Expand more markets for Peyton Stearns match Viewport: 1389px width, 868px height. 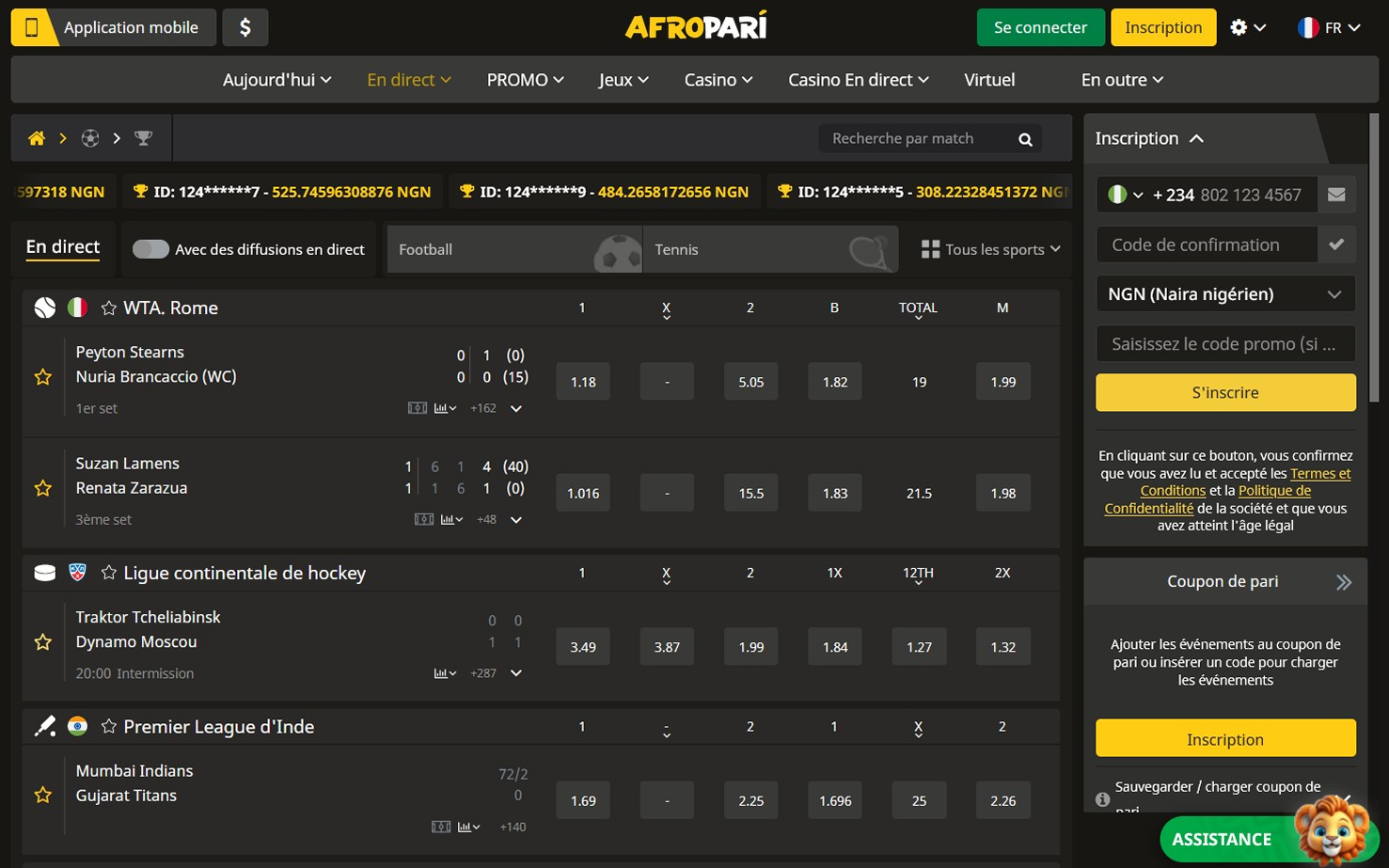point(516,408)
